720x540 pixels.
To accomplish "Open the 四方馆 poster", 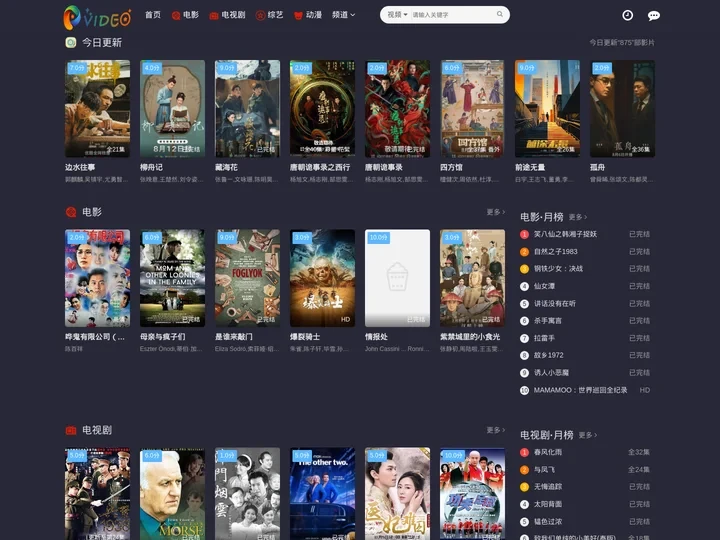I will pos(472,108).
